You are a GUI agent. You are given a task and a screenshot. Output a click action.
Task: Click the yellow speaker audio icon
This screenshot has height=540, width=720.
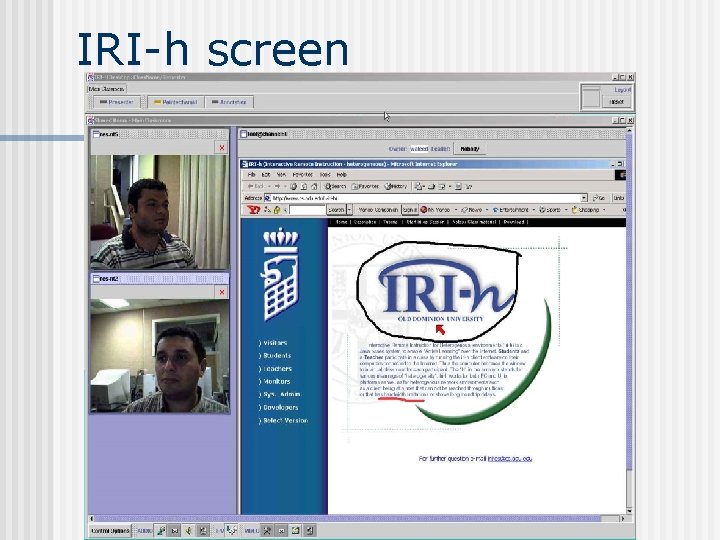click(189, 531)
